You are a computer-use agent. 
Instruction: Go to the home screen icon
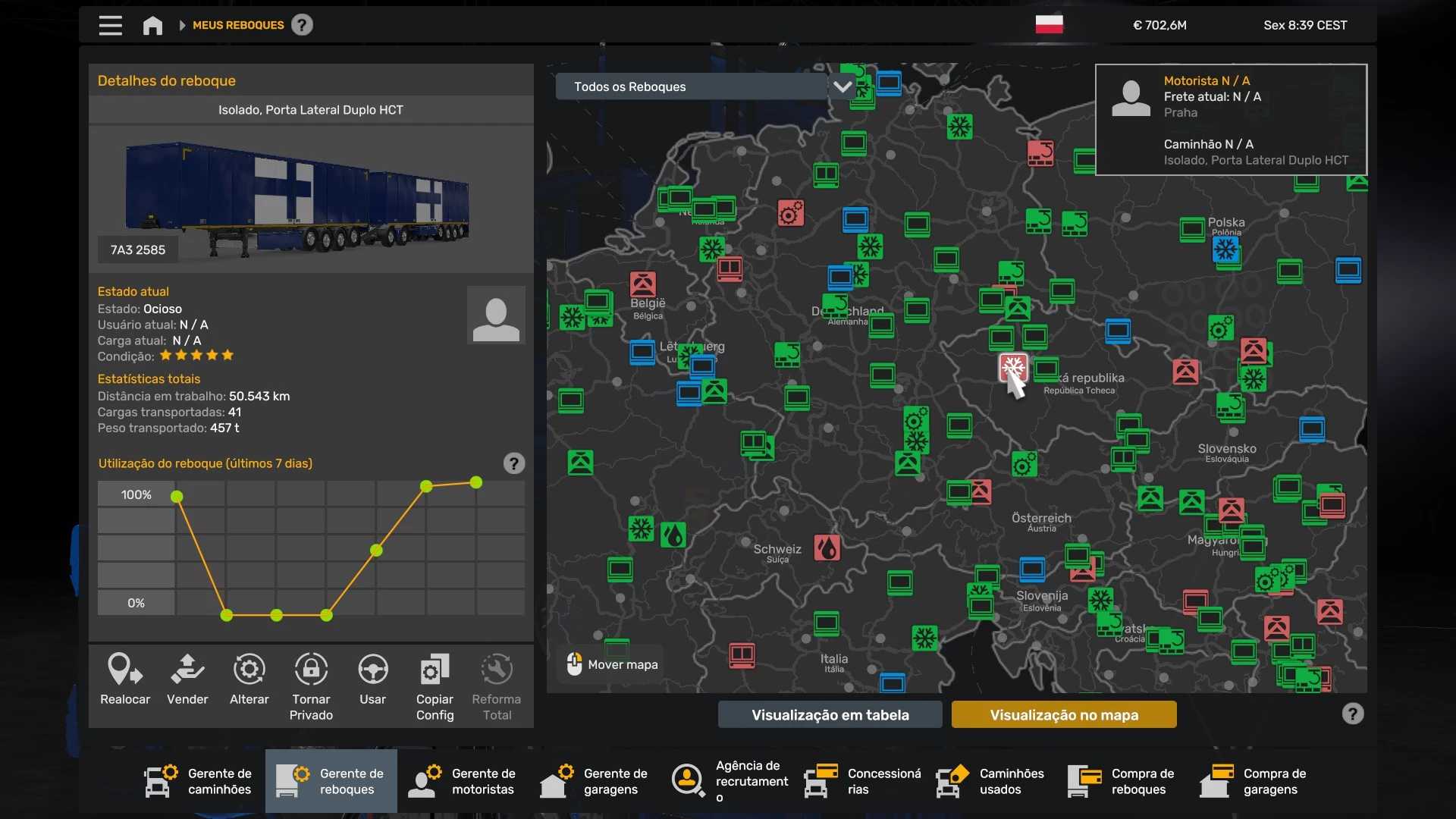pyautogui.click(x=152, y=25)
